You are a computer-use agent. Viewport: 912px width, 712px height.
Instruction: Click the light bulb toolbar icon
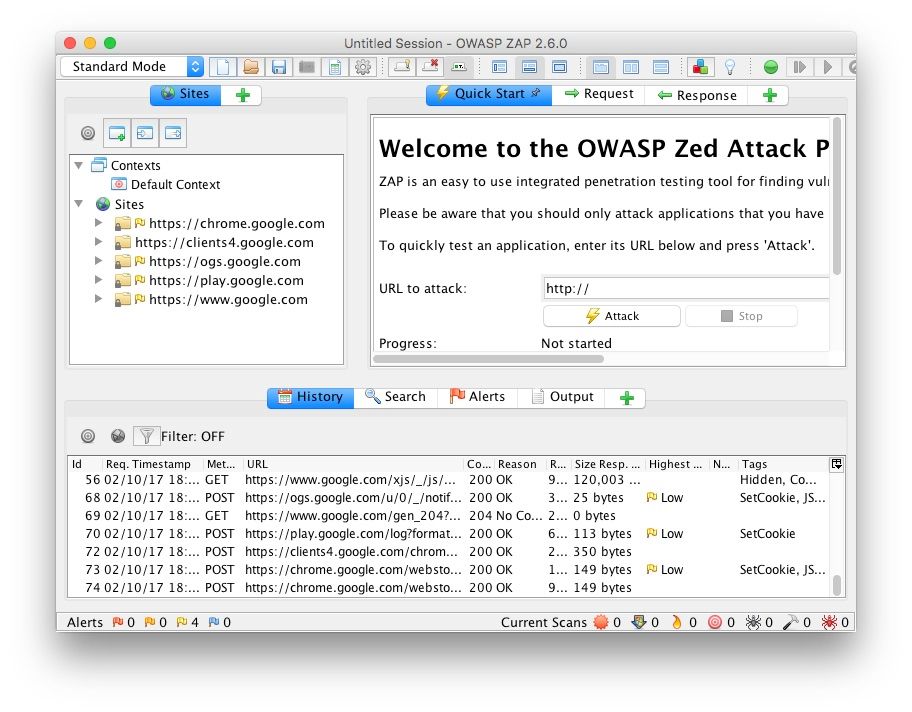(730, 67)
